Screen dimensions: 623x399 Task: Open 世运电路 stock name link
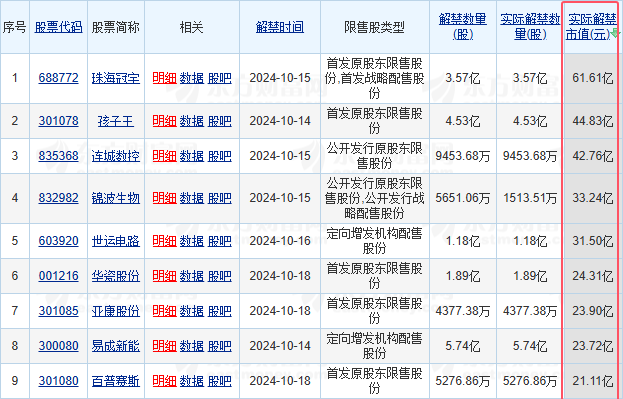(x=116, y=241)
